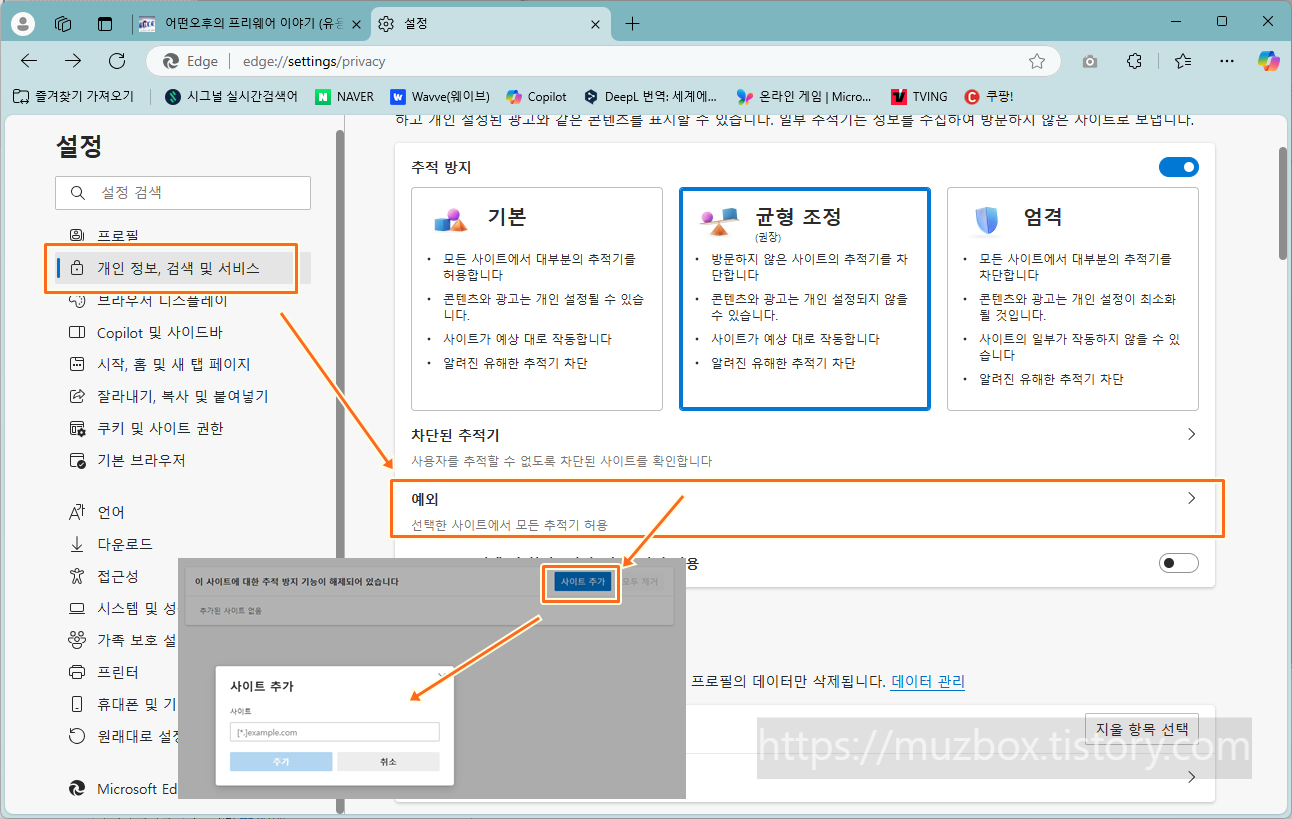Click the 접근성 accessibility icon in sidebar
Viewport: 1292px width, 819px height.
tap(77, 576)
